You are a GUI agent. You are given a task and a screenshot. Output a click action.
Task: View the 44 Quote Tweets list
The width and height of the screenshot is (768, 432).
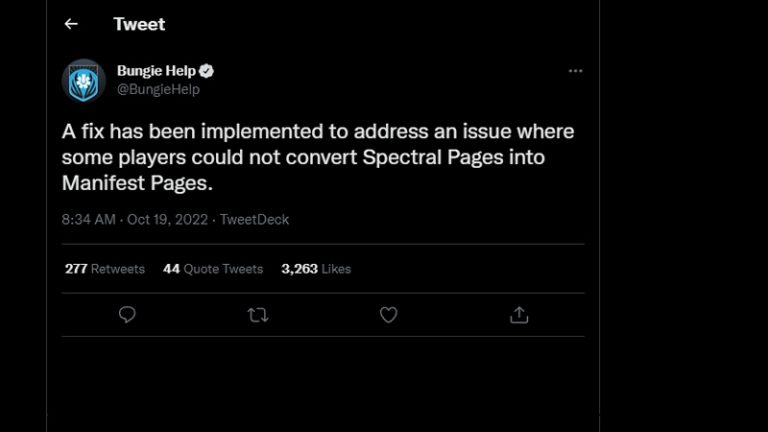tap(213, 269)
